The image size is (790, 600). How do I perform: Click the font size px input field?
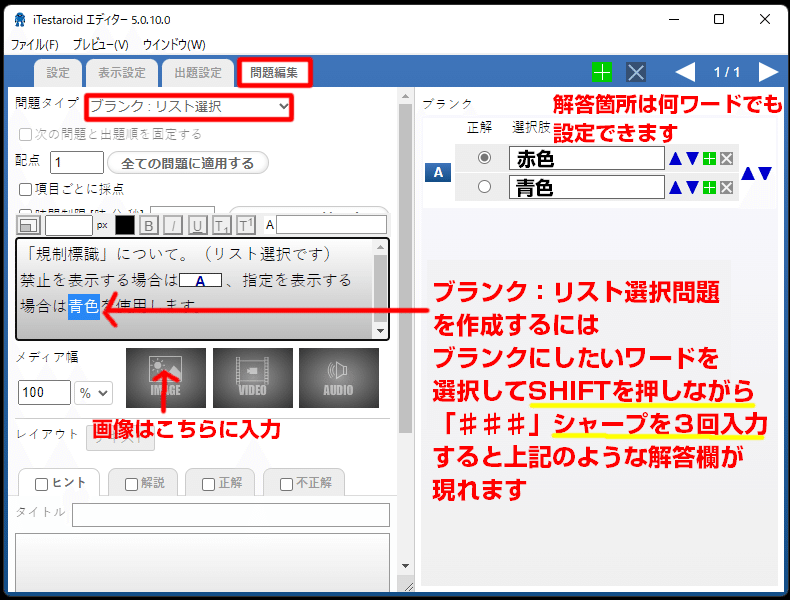pos(69,225)
